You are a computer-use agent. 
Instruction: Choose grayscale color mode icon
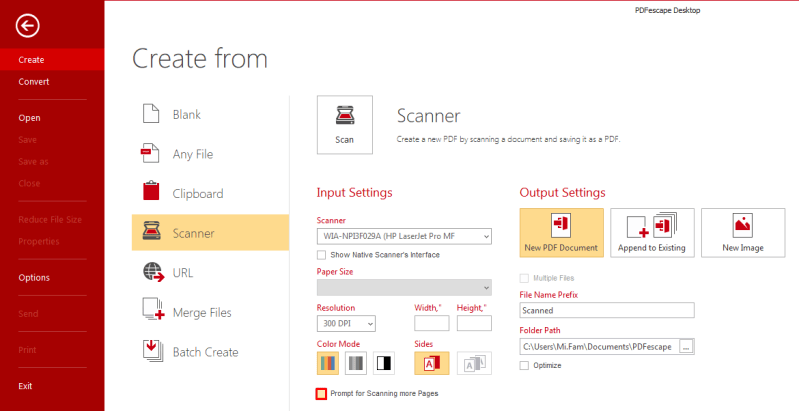pyautogui.click(x=356, y=363)
